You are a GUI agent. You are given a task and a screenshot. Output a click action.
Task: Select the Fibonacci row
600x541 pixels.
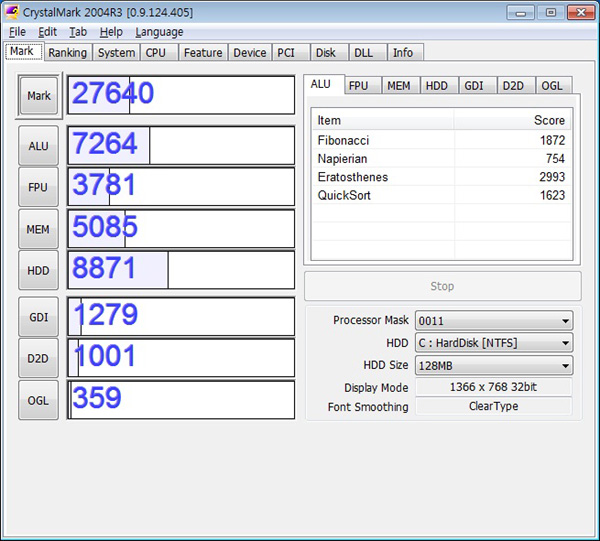442,140
